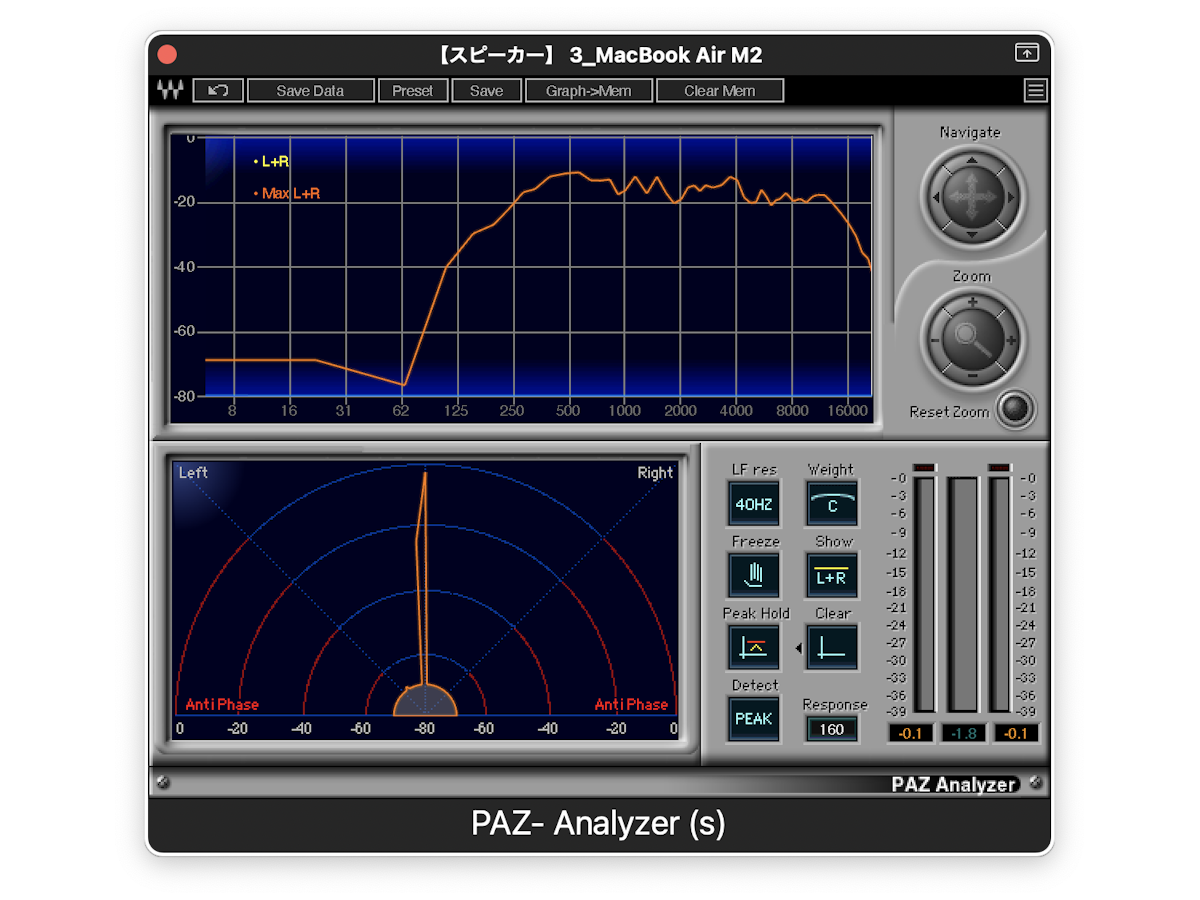This screenshot has width=1200, height=900.
Task: Click the Left label in the stereo display
Action: (193, 472)
